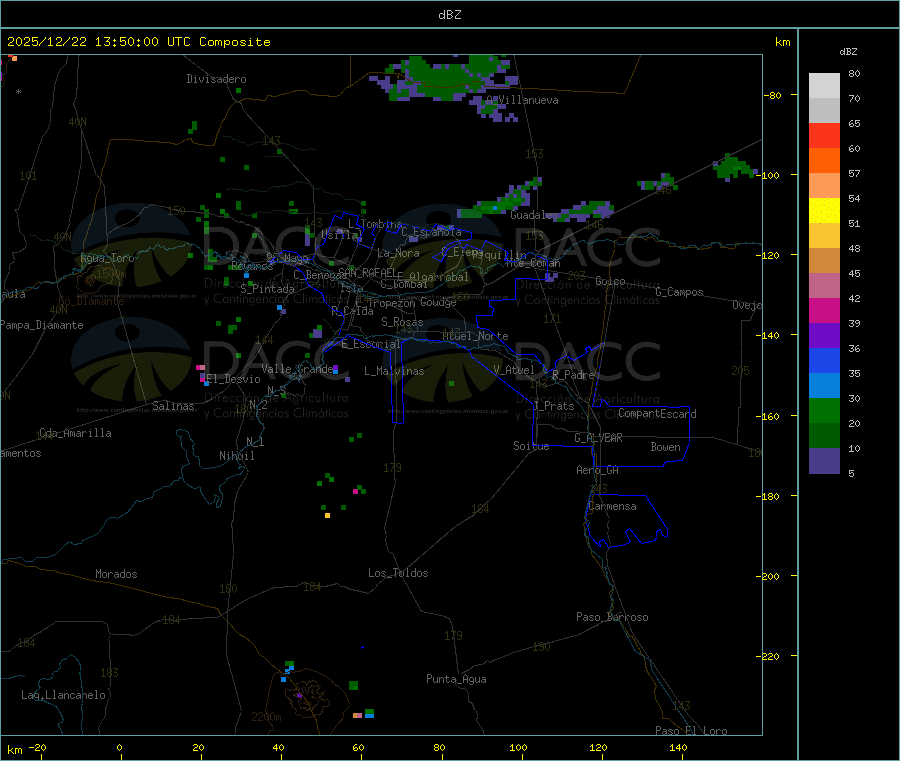Screen dimensions: 900x761
Task: Click the Nihuil label
Action: 237,456
